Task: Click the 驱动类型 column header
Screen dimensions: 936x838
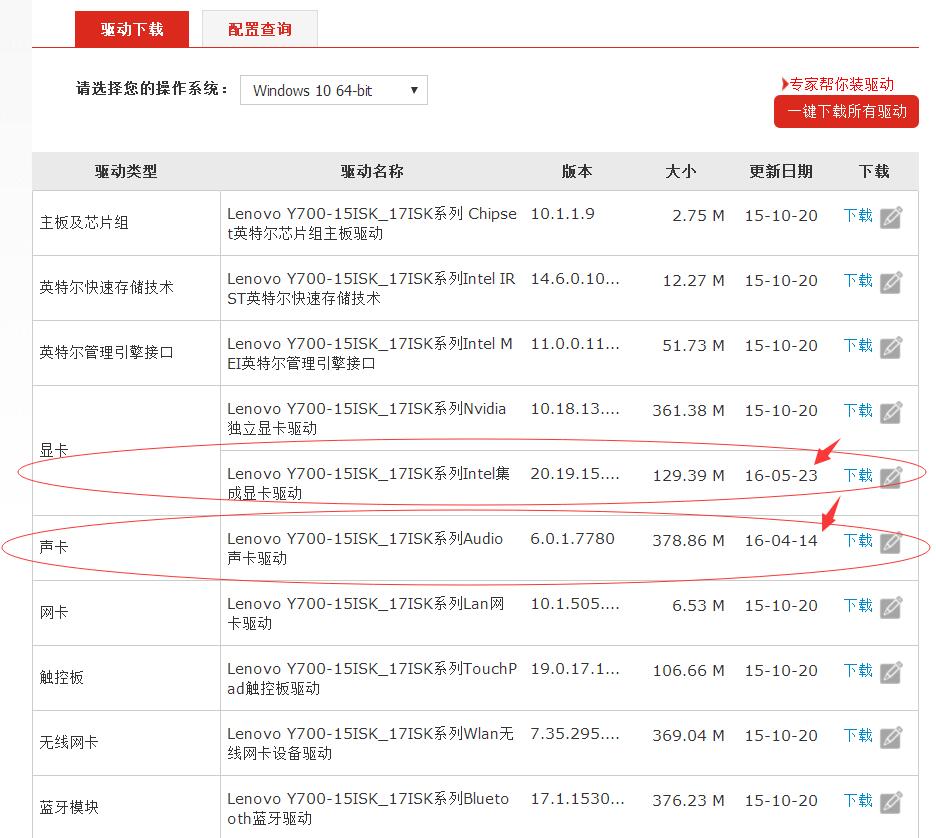Action: tap(126, 172)
